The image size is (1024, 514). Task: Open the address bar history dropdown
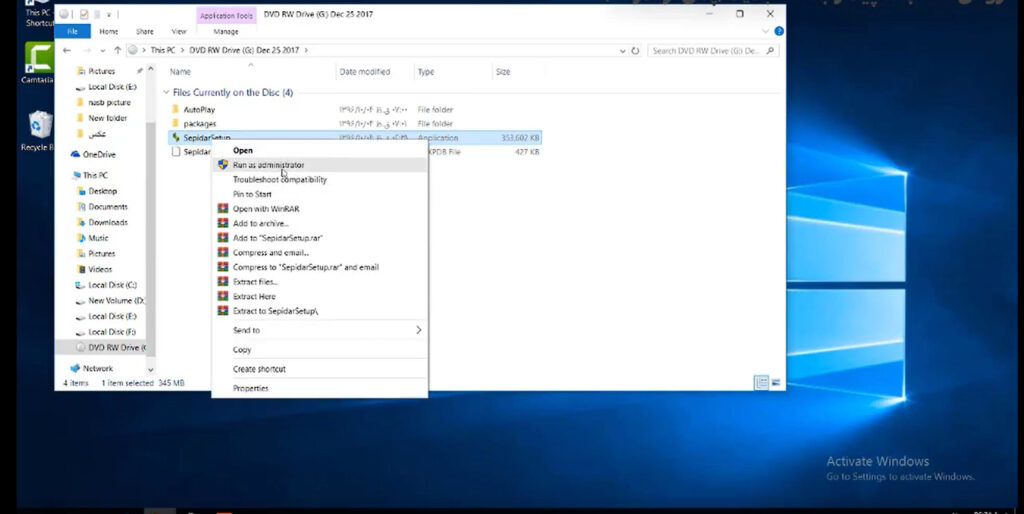(x=622, y=50)
